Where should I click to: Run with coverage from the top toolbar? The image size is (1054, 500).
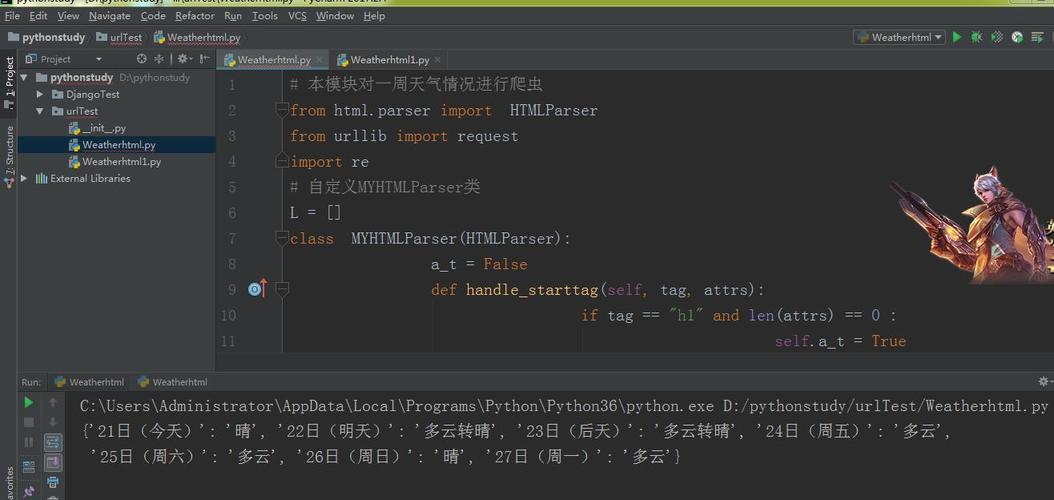(998, 38)
